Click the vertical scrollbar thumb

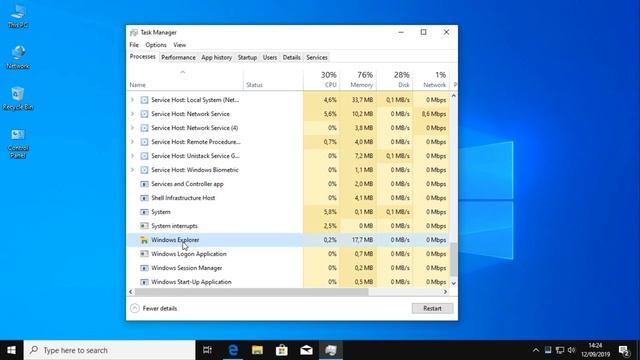pos(453,260)
